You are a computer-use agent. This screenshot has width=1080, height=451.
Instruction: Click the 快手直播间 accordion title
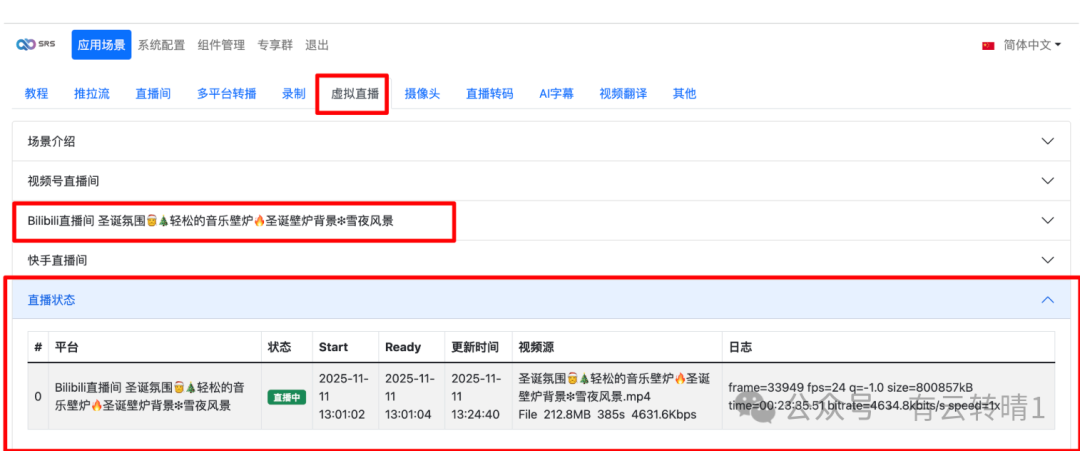[x=57, y=260]
